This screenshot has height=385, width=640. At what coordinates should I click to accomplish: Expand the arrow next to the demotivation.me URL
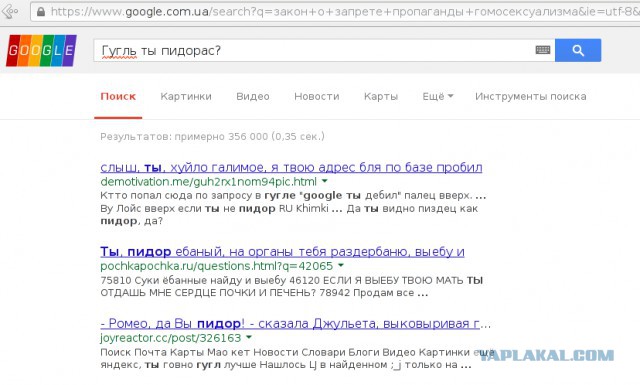(x=324, y=180)
